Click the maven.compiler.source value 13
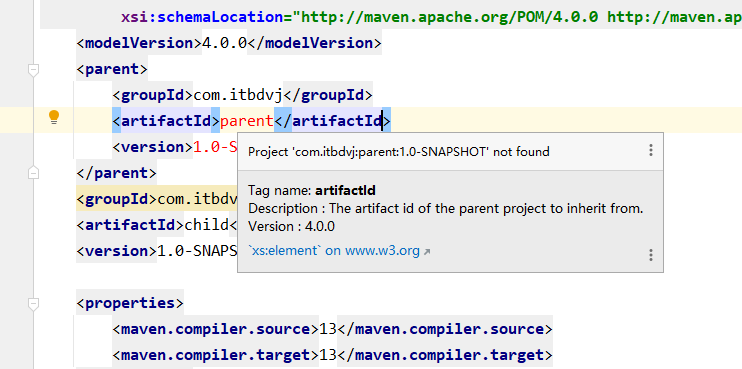This screenshot has height=369, width=742. point(327,329)
